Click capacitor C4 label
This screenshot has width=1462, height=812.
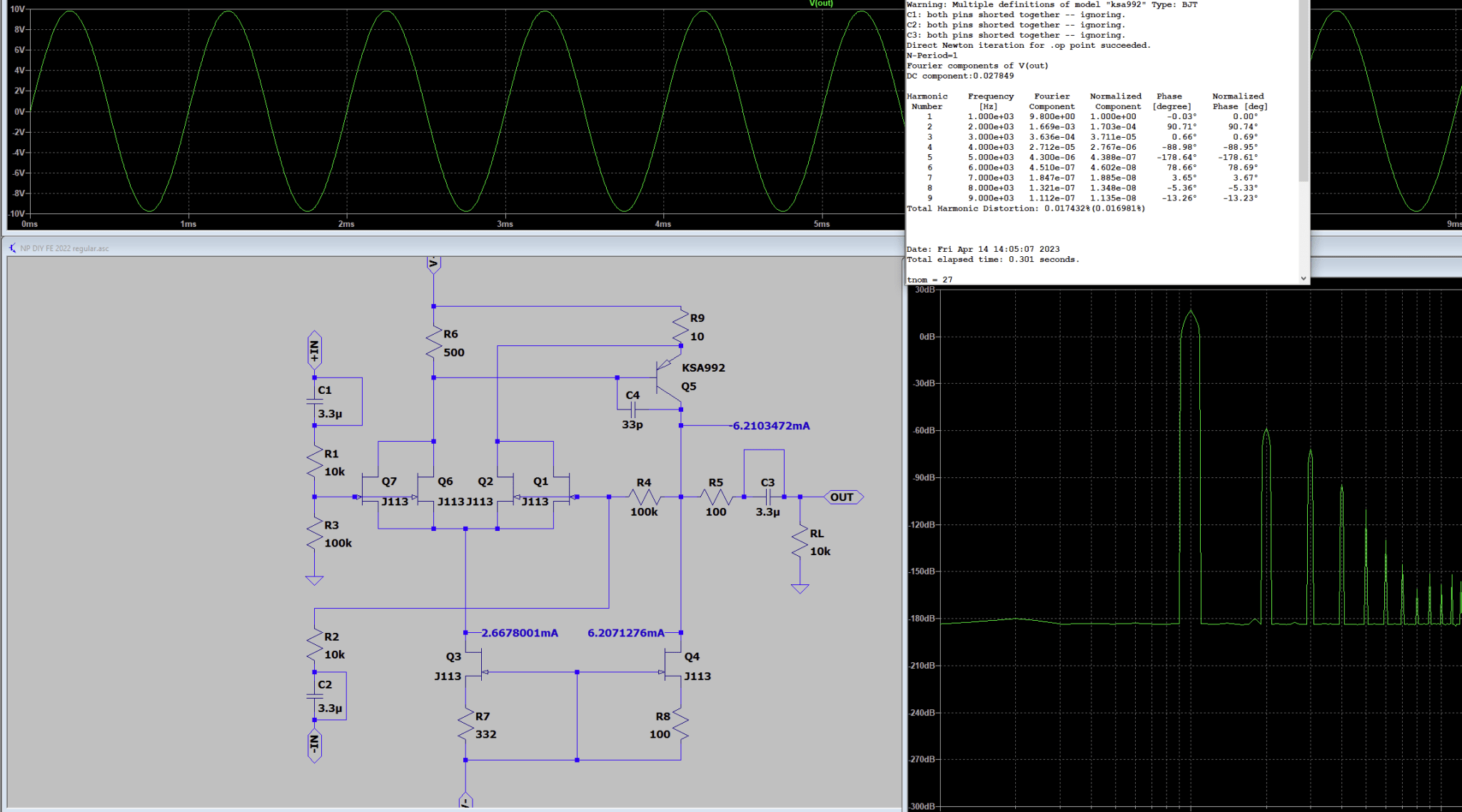pos(632,395)
